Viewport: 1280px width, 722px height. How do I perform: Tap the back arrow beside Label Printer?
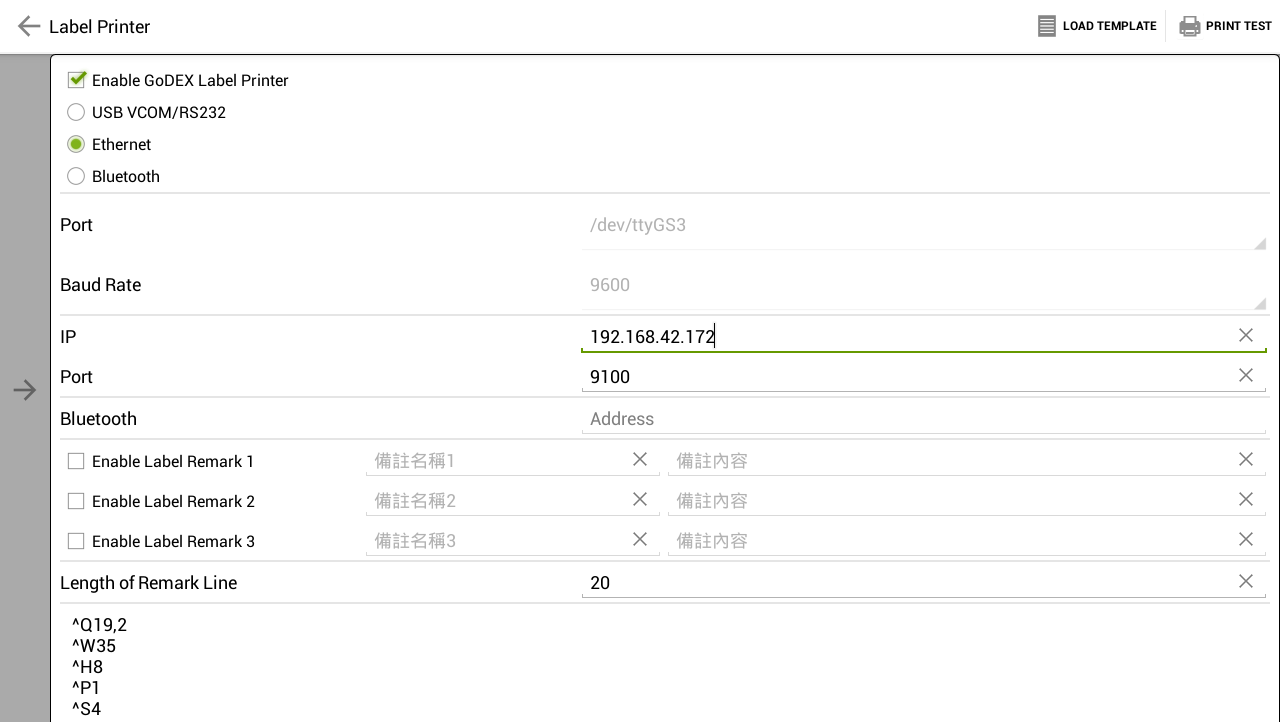pos(29,26)
